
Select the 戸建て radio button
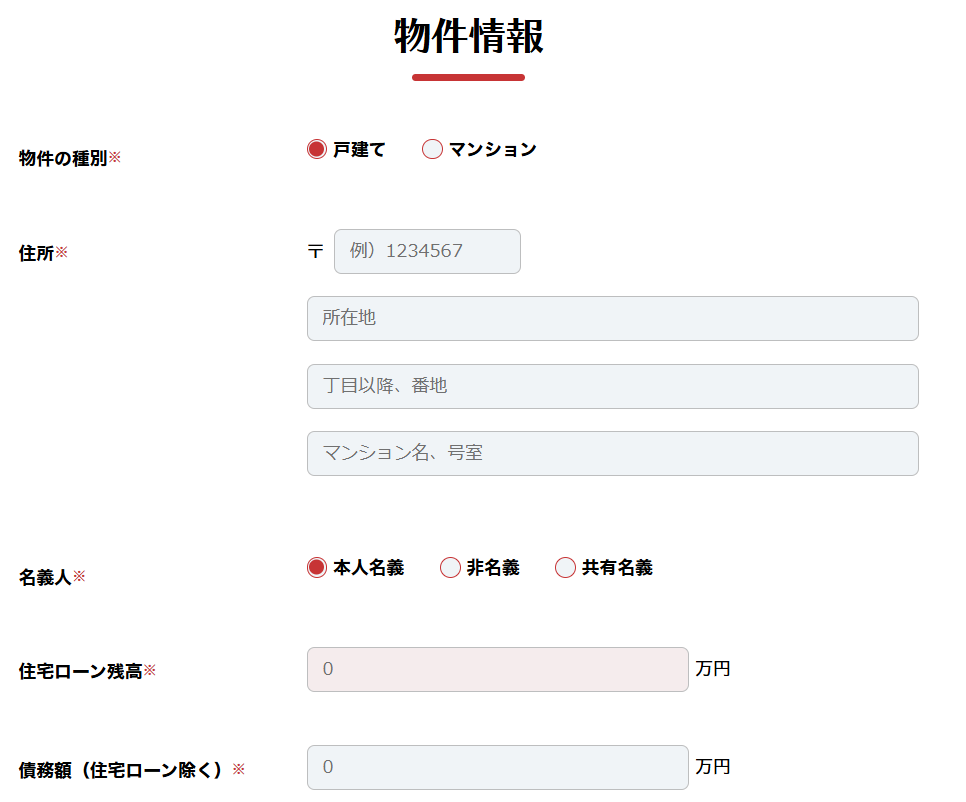pos(317,149)
